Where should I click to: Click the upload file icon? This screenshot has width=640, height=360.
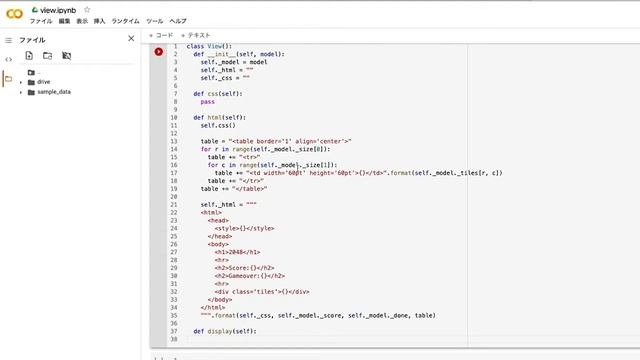(29, 56)
